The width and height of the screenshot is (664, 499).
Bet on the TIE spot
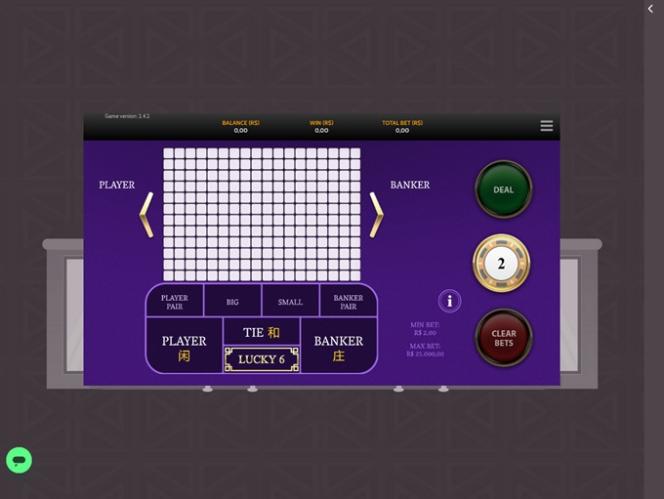pos(261,332)
